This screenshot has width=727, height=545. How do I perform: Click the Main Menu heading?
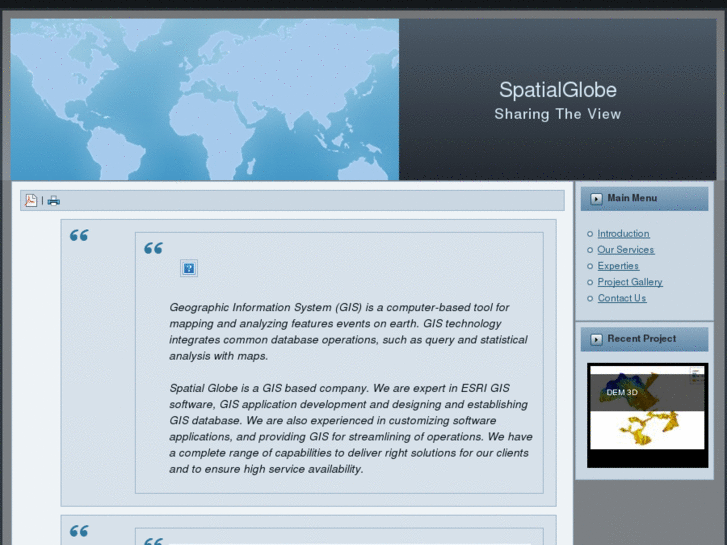pos(632,198)
